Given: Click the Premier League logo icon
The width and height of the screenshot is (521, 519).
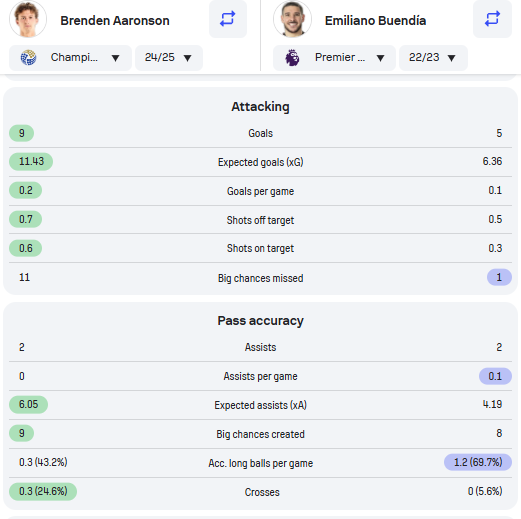Looking at the screenshot, I should click(292, 58).
